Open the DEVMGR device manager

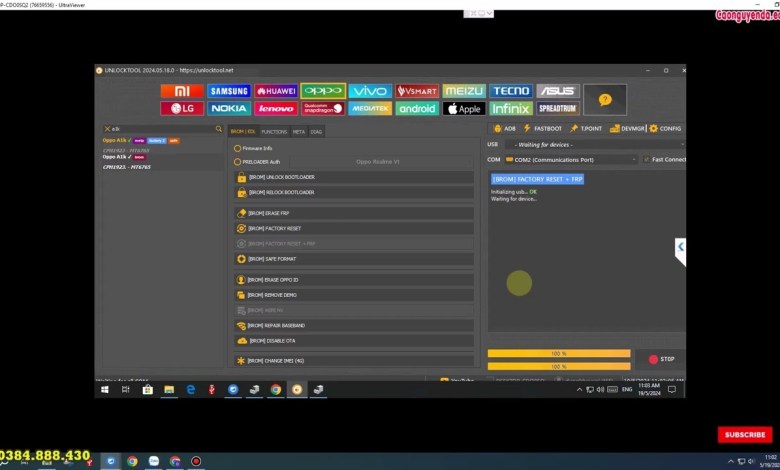(627, 128)
